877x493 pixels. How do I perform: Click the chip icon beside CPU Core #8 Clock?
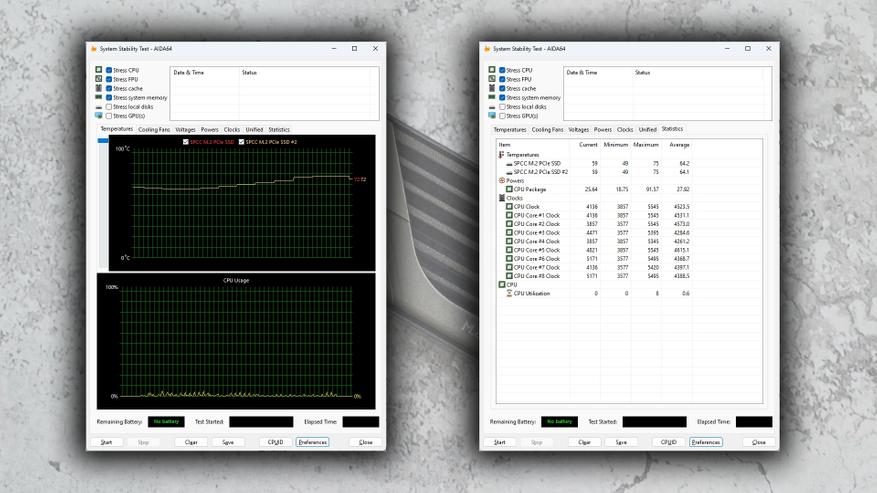click(509, 276)
